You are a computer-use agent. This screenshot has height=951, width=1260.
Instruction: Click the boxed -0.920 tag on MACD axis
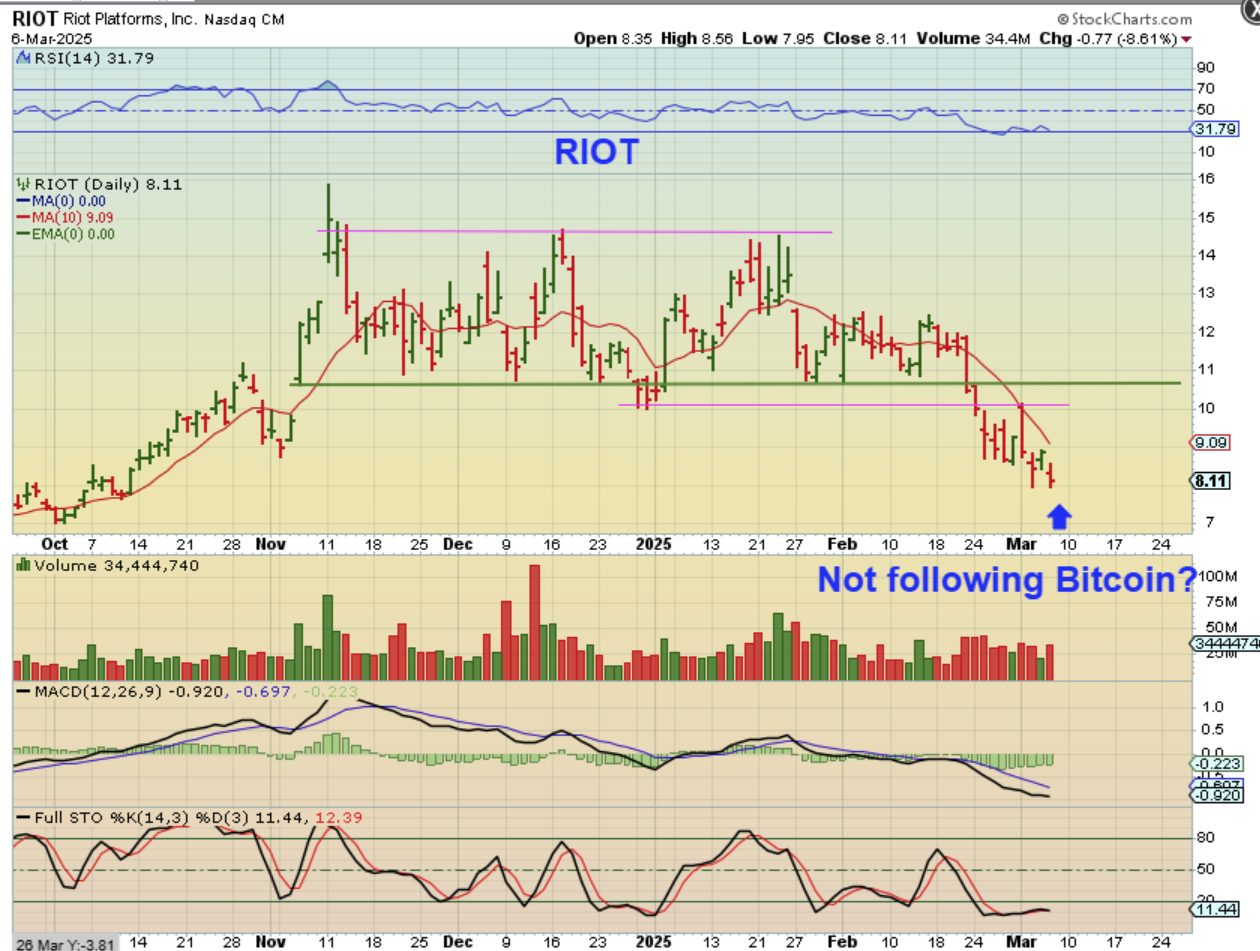(1218, 796)
